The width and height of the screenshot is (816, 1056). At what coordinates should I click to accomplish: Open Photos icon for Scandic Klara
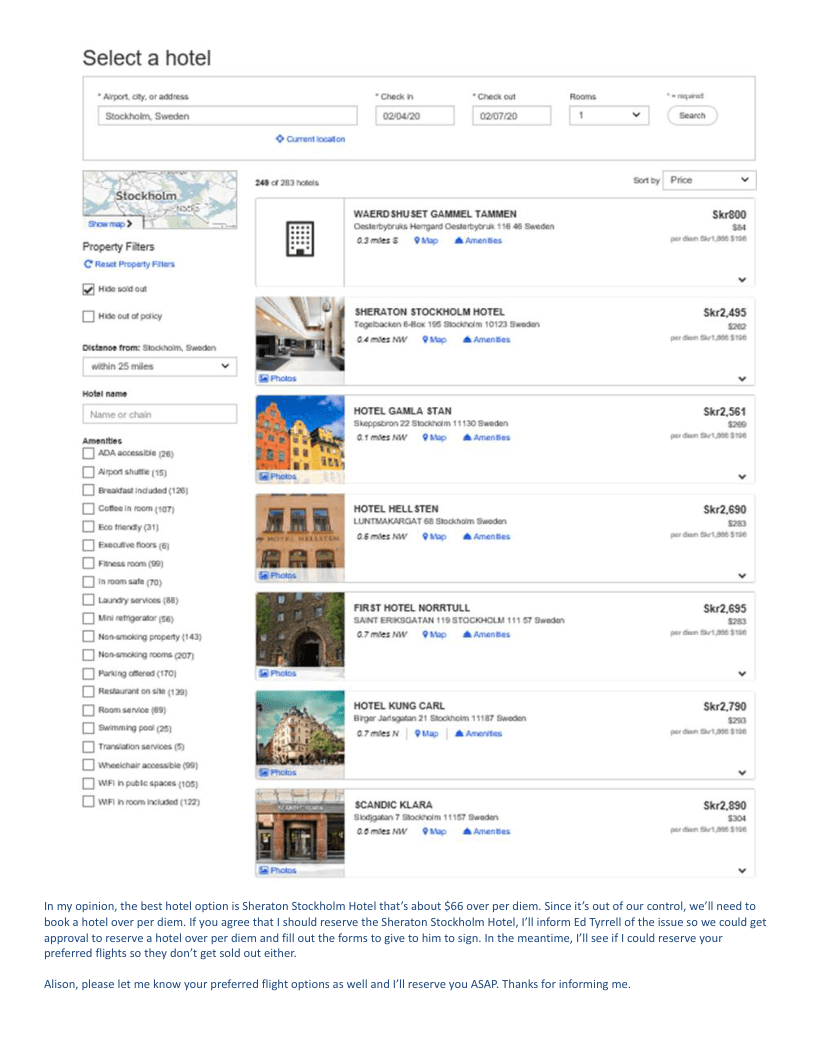pyautogui.click(x=264, y=870)
